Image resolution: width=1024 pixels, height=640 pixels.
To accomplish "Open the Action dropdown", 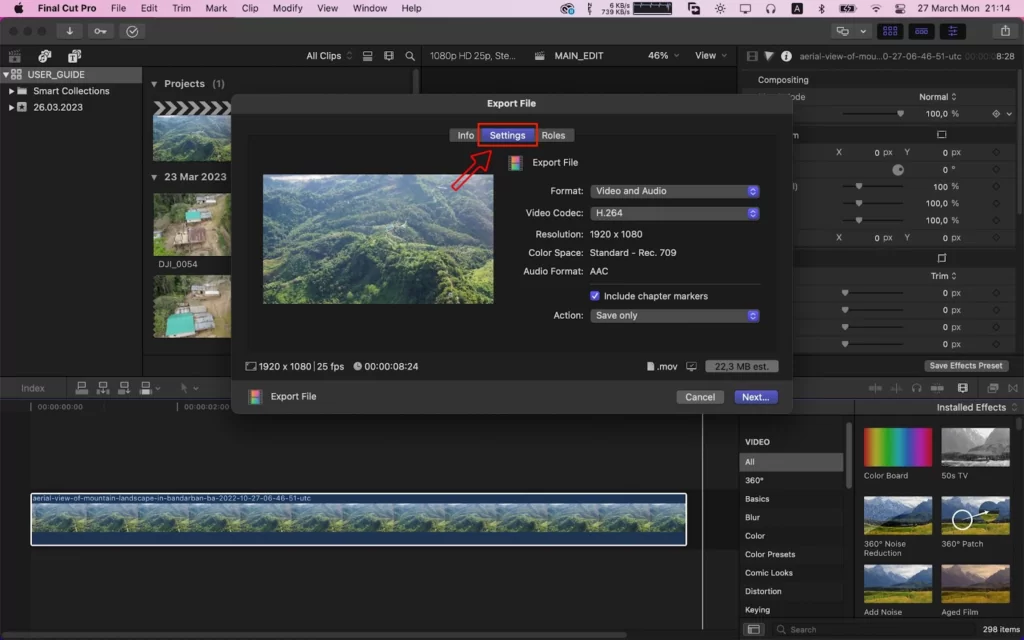I will (674, 315).
